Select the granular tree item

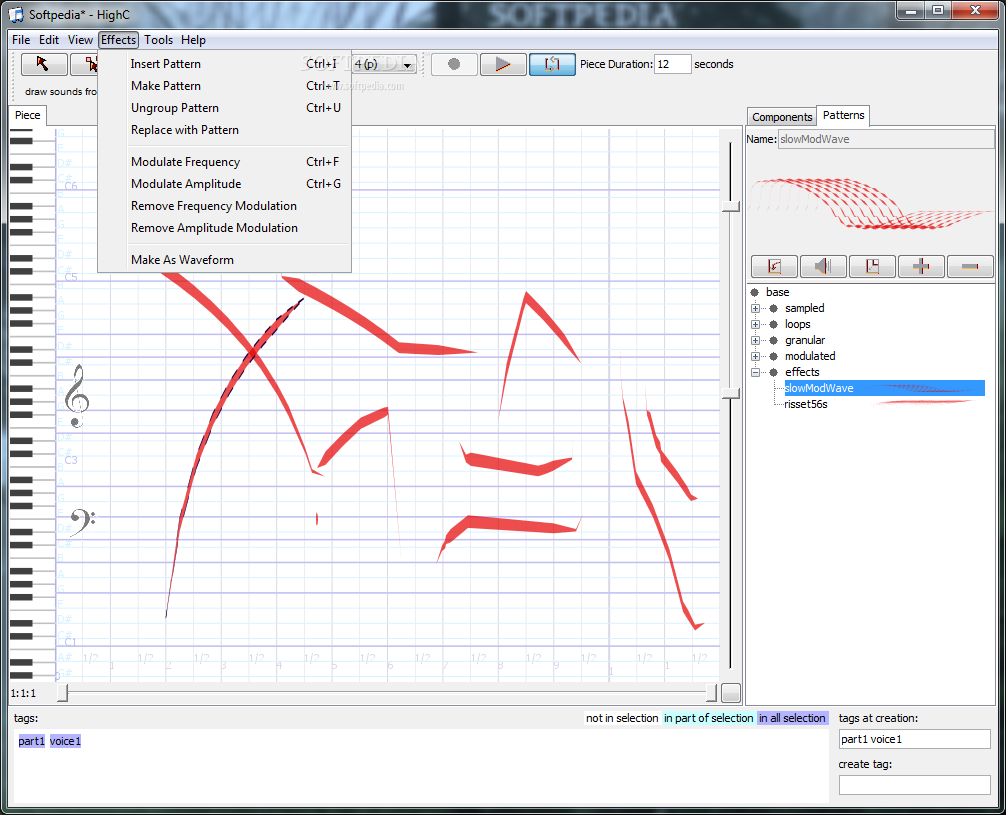click(805, 341)
